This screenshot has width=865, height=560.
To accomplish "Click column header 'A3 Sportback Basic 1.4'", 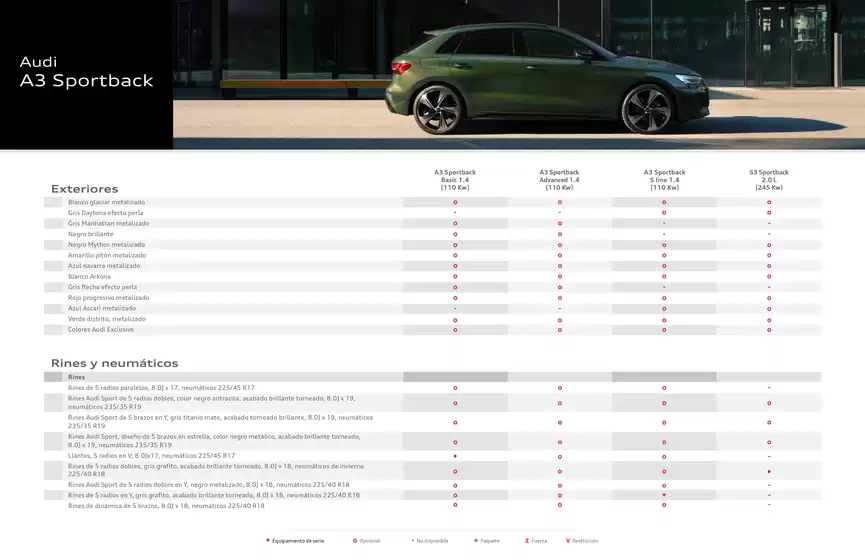I will coord(455,180).
